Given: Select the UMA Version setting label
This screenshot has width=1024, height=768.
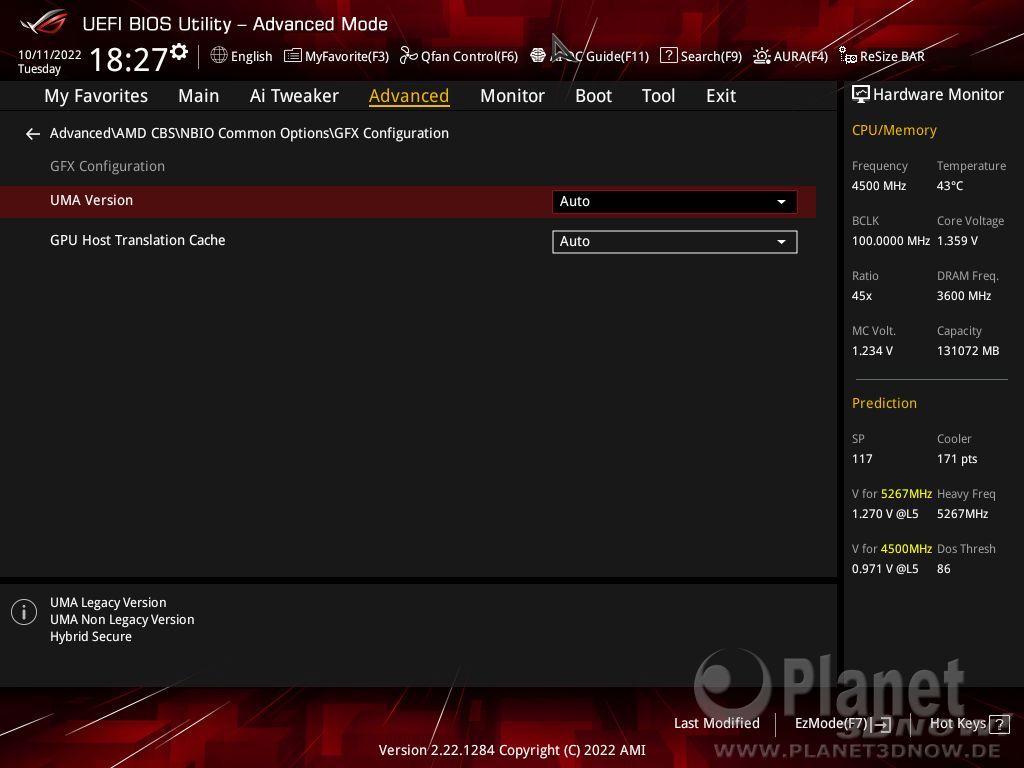Looking at the screenshot, I should pyautogui.click(x=91, y=200).
